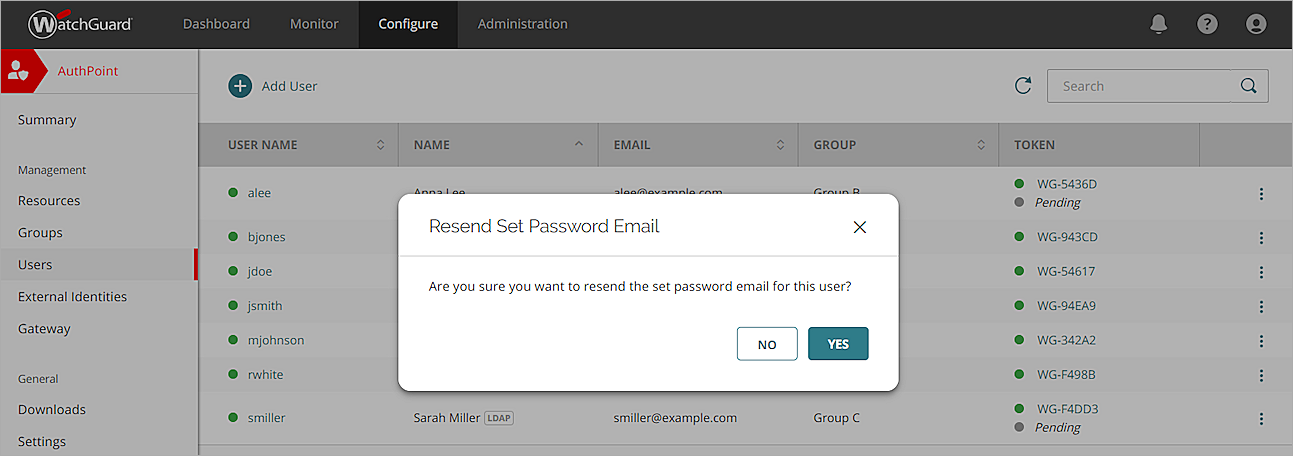
Task: Open the help question mark icon
Action: pyautogui.click(x=1207, y=24)
